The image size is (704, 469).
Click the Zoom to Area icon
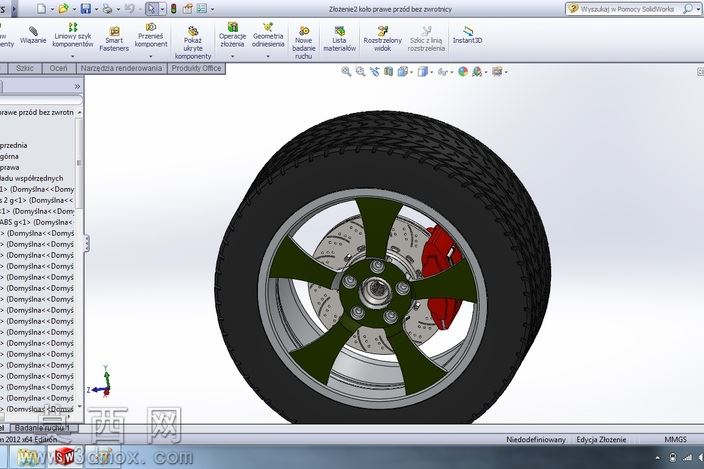[x=360, y=71]
